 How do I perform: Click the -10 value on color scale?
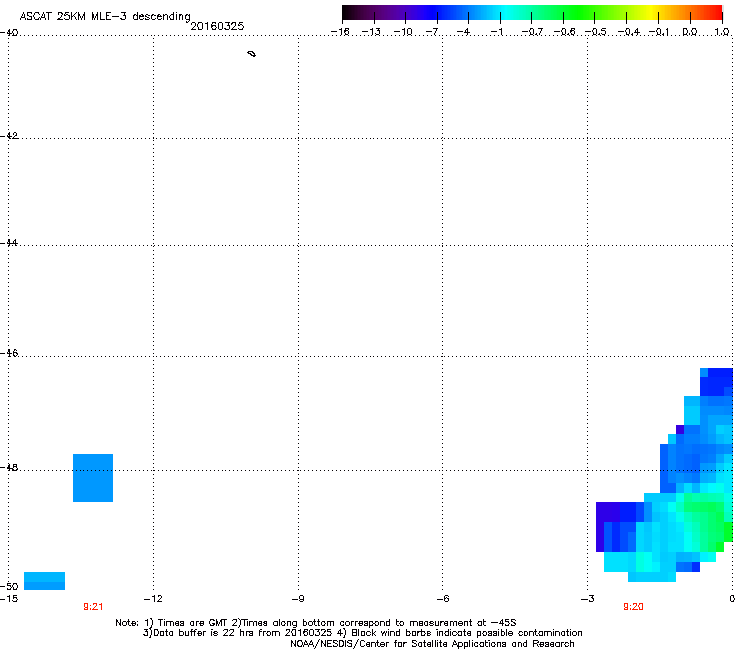(403, 32)
